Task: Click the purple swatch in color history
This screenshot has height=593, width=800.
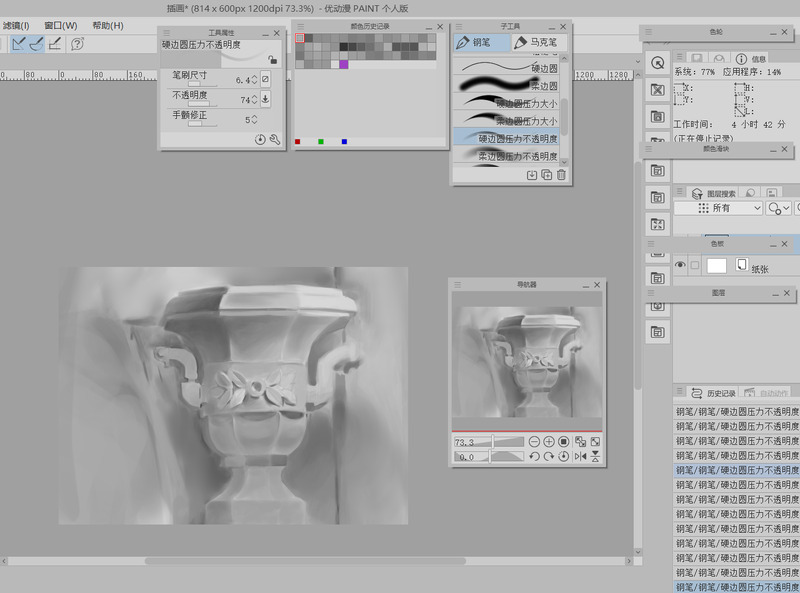Action: [343, 64]
